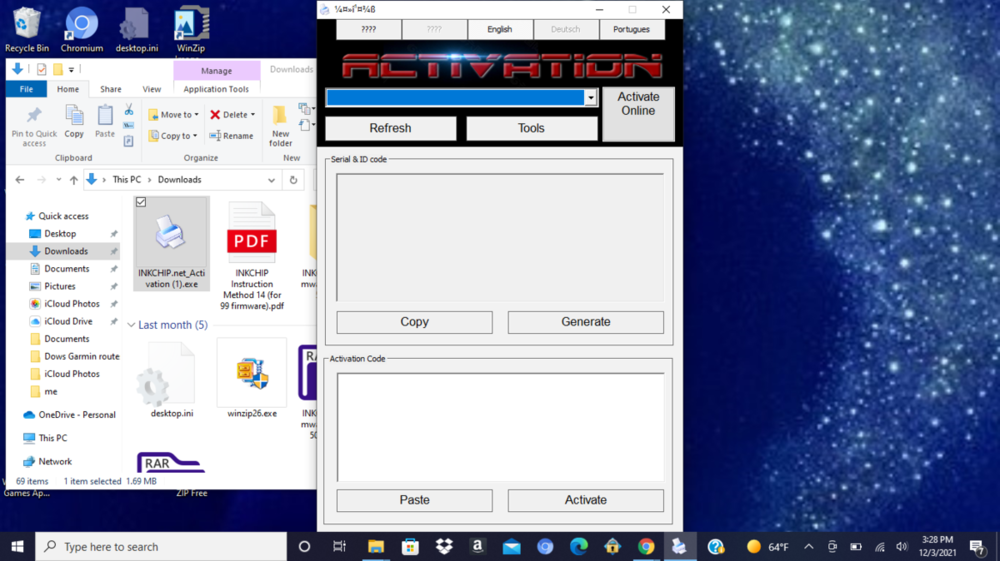The height and width of the screenshot is (561, 1000).
Task: Click inside the Activation Code text box
Action: pyautogui.click(x=500, y=426)
